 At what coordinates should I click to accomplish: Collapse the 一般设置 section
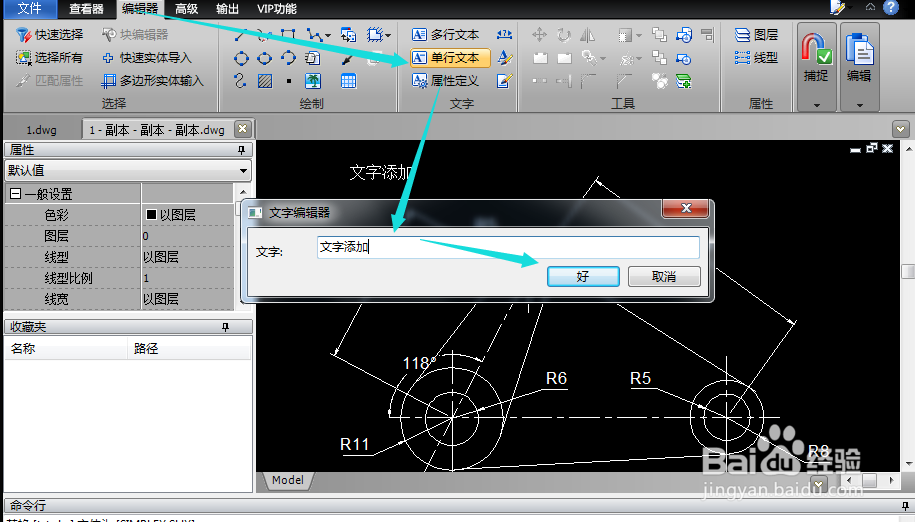pos(16,194)
